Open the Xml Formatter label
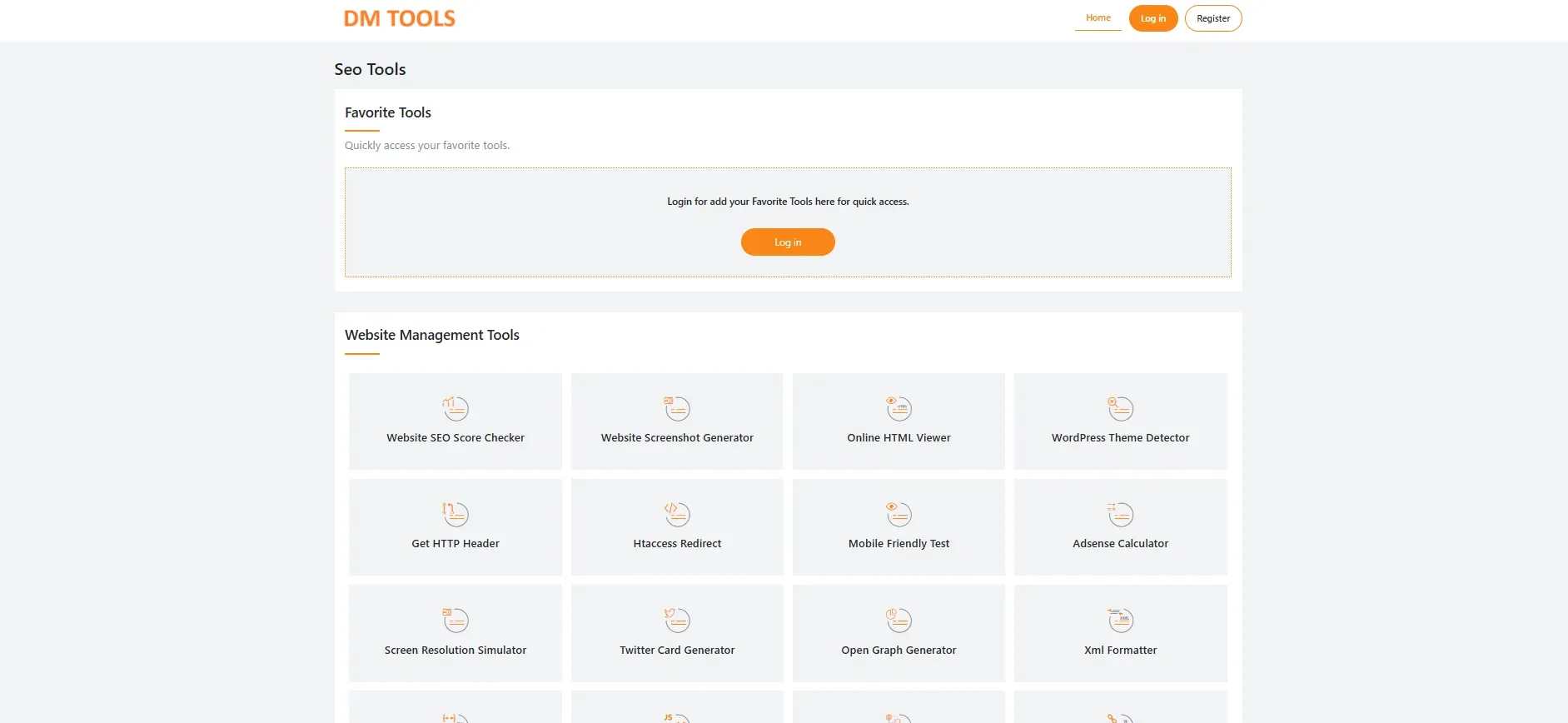This screenshot has height=723, width=1568. click(1120, 650)
